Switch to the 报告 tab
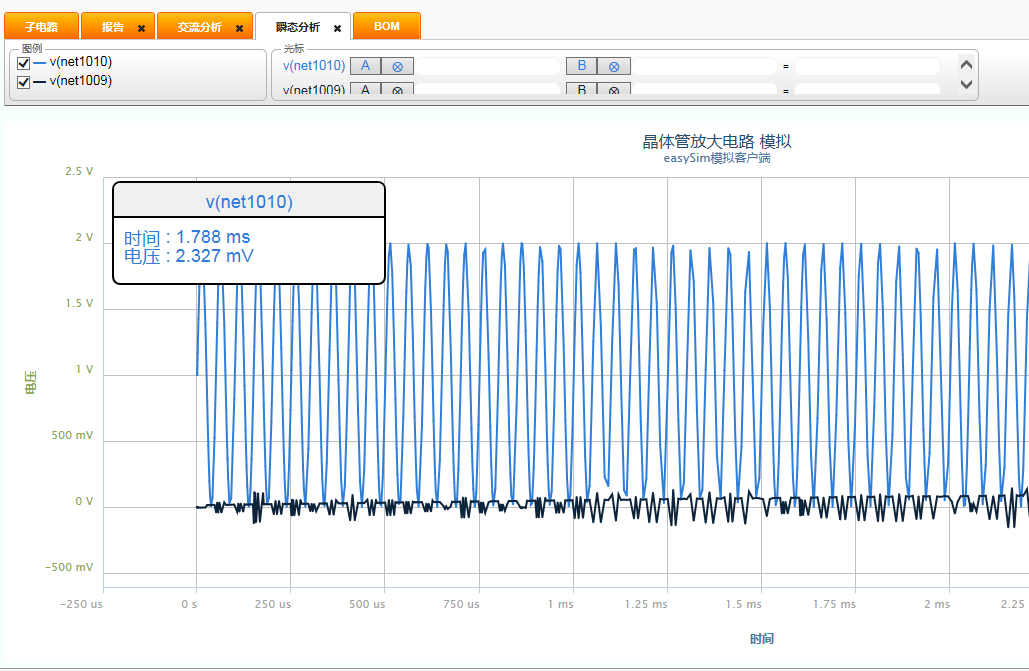 pos(113,27)
